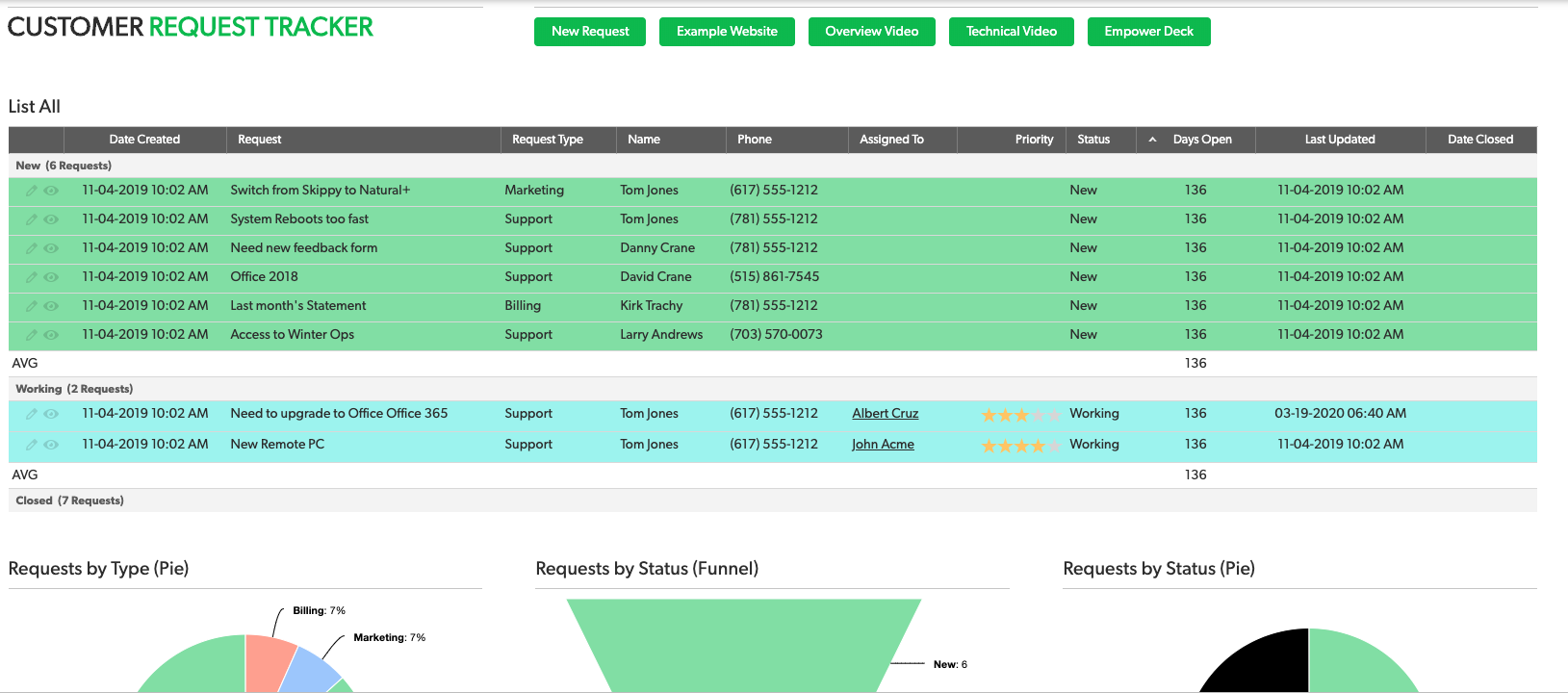This screenshot has height=693, width=1568.
Task: Click the 'Working' status in Albert Cruz's row
Action: [x=1094, y=414]
